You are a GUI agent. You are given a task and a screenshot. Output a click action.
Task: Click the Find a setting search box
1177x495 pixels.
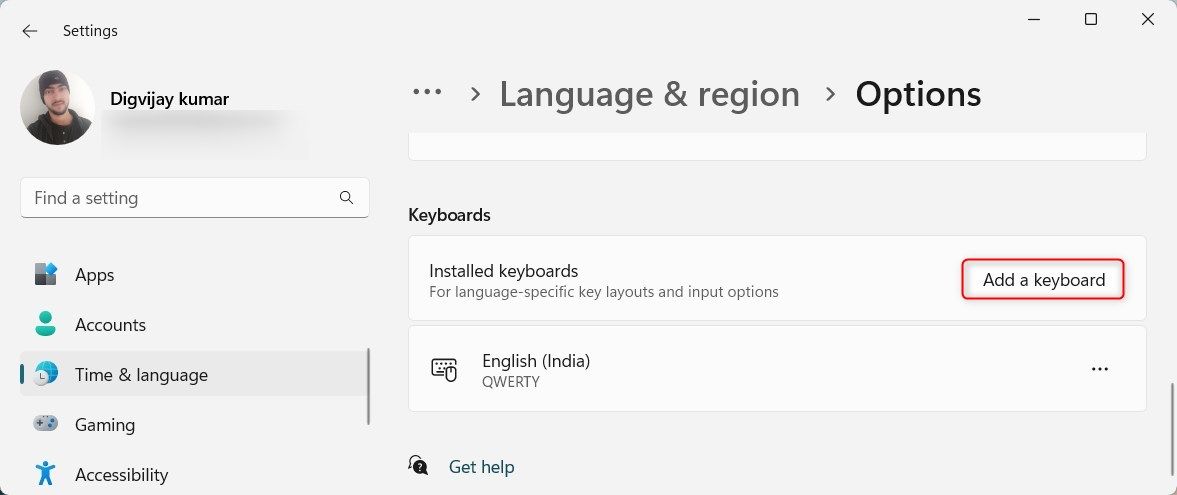pos(180,198)
